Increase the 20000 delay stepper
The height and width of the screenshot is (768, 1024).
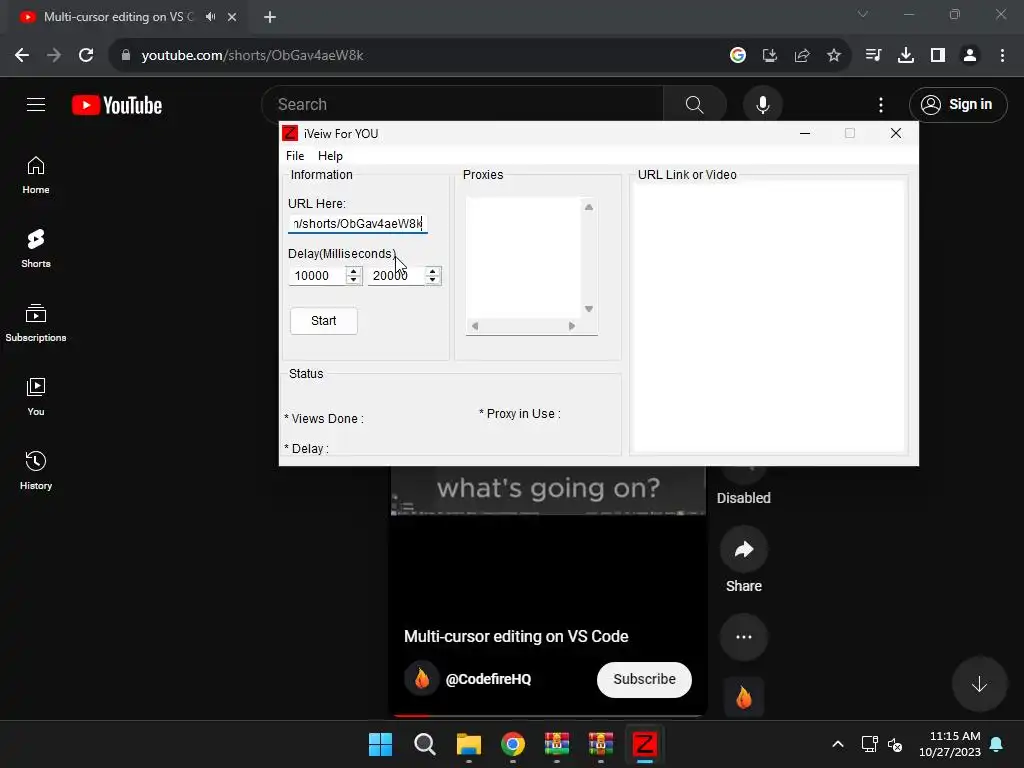(x=432, y=271)
